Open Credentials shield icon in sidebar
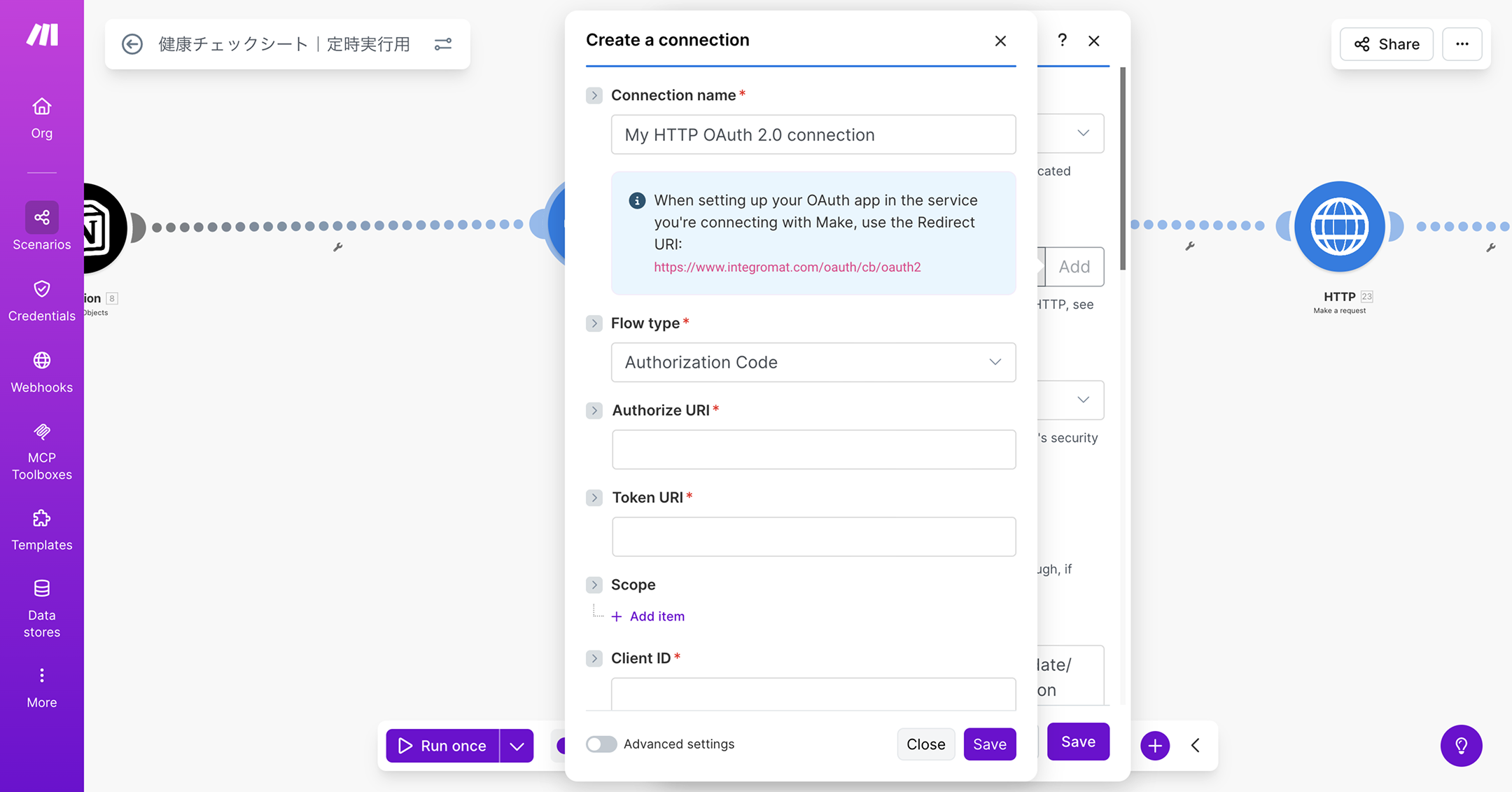The height and width of the screenshot is (792, 1512). (x=42, y=289)
